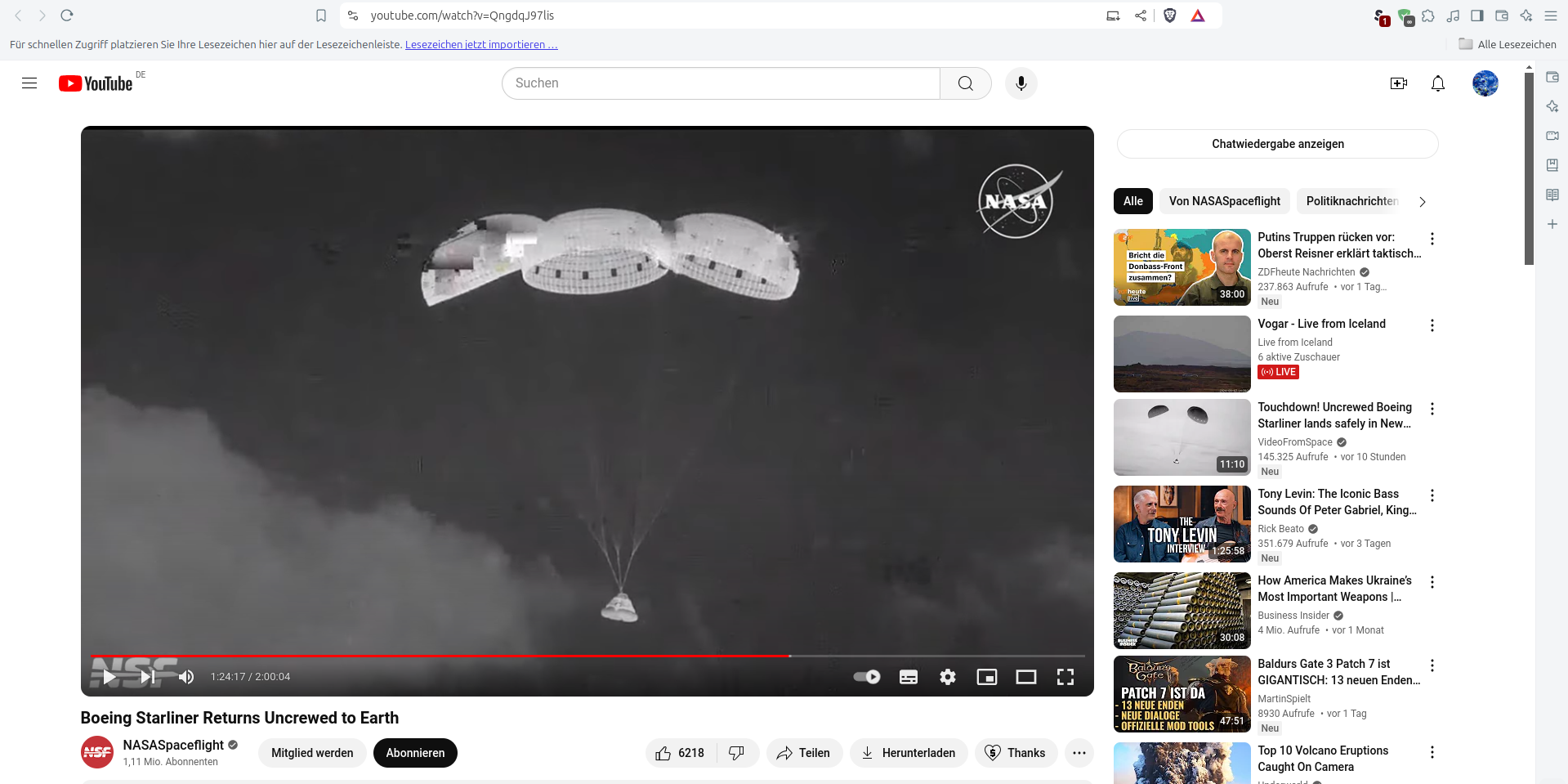Open the NASASpaceflight channel avatar
The width and height of the screenshot is (1568, 784).
click(97, 752)
